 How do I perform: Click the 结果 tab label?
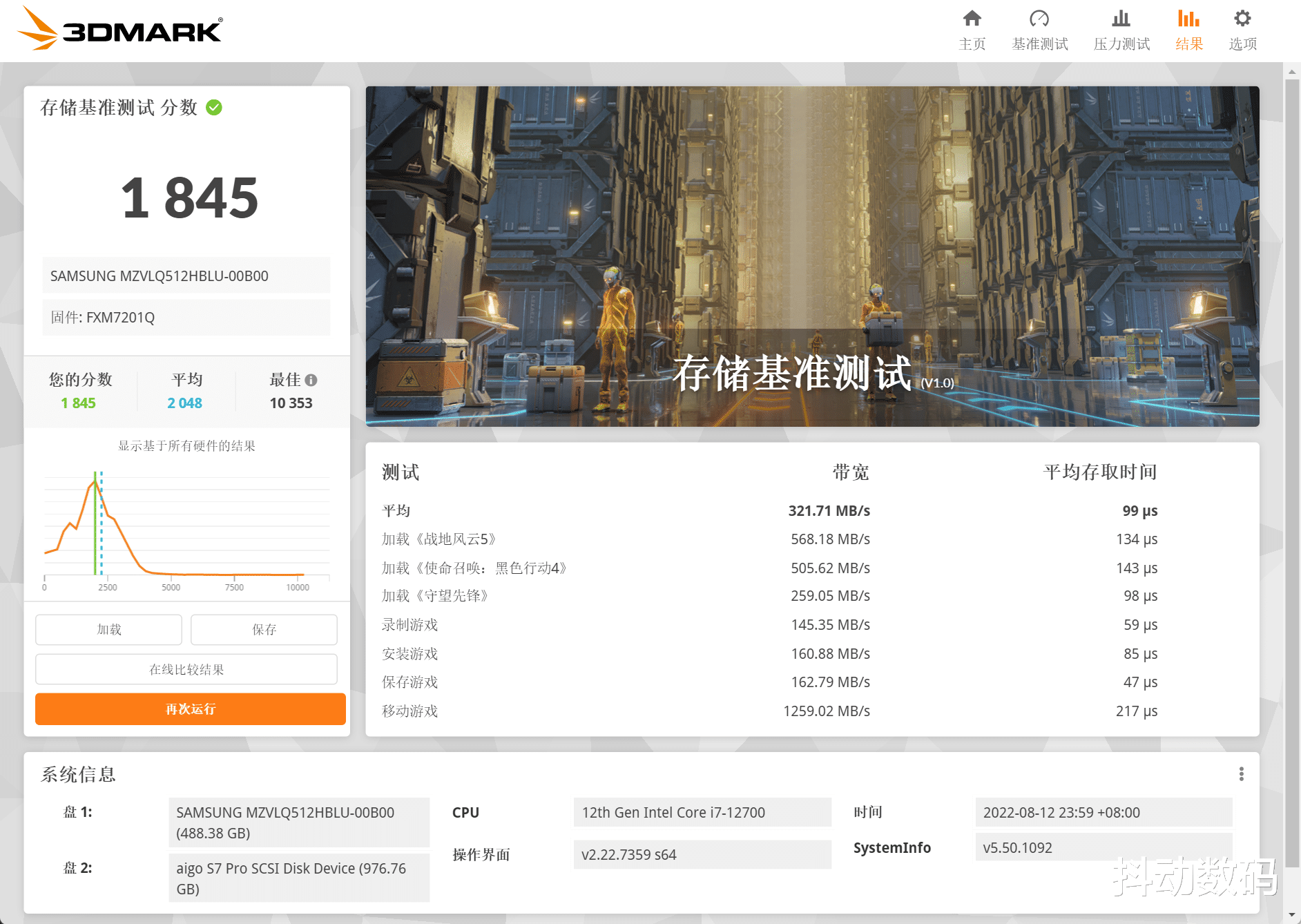(1189, 44)
